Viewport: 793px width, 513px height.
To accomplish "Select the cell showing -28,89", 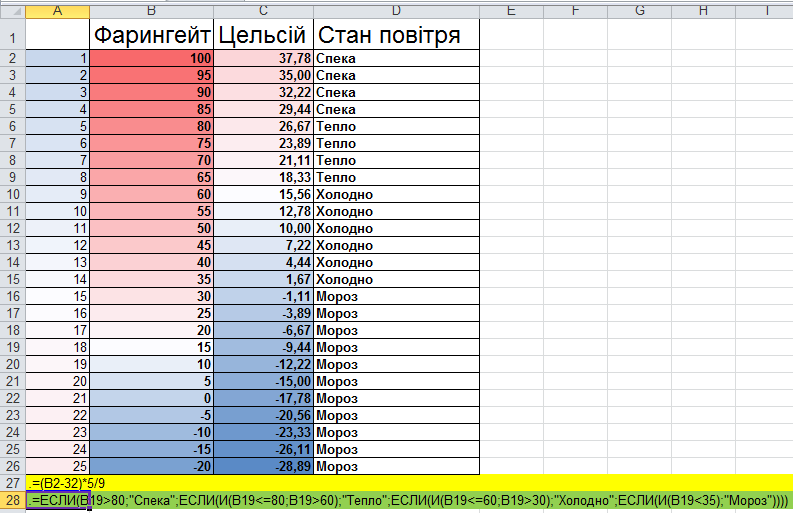I will point(263,466).
